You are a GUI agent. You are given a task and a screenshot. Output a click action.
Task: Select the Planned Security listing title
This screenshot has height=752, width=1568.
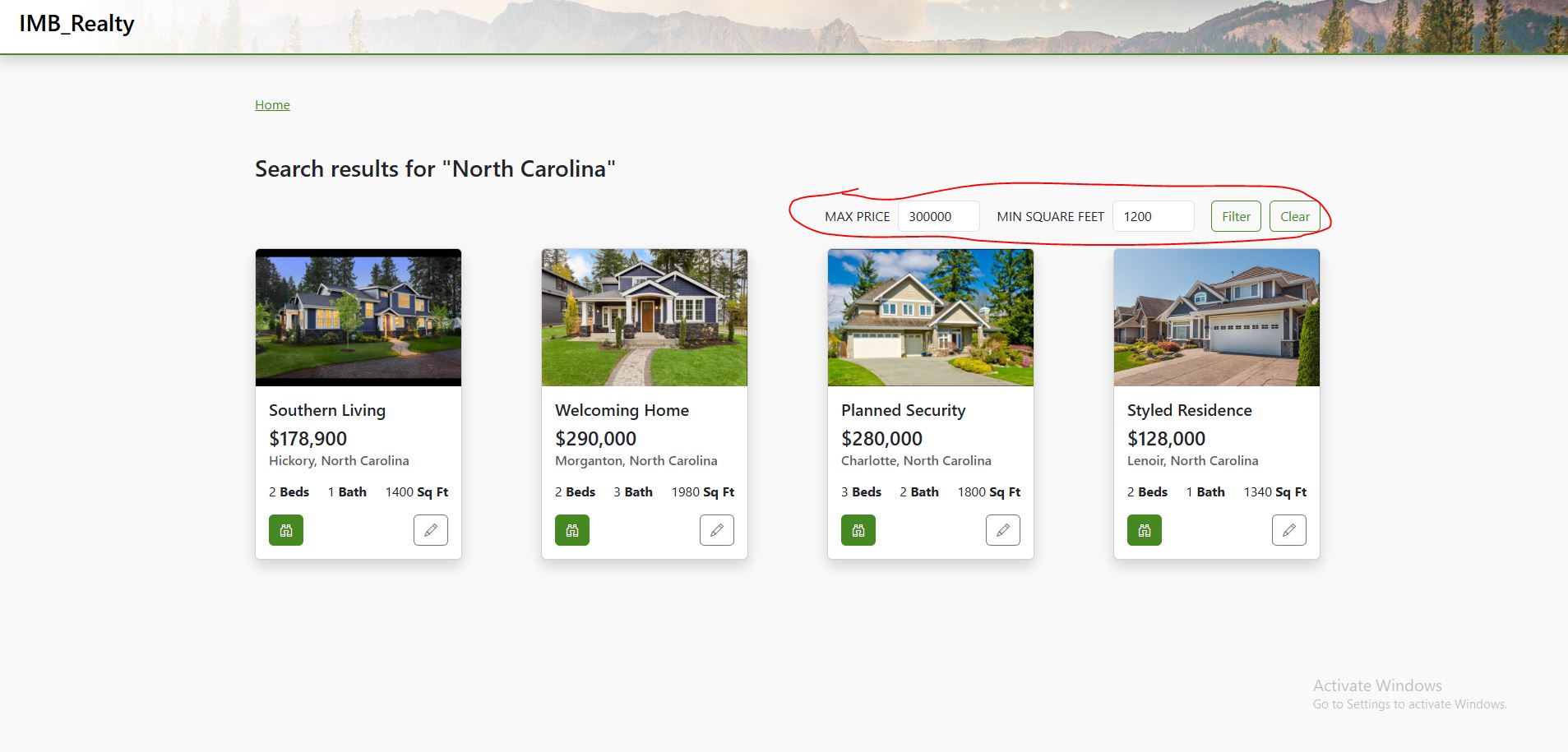coord(904,410)
